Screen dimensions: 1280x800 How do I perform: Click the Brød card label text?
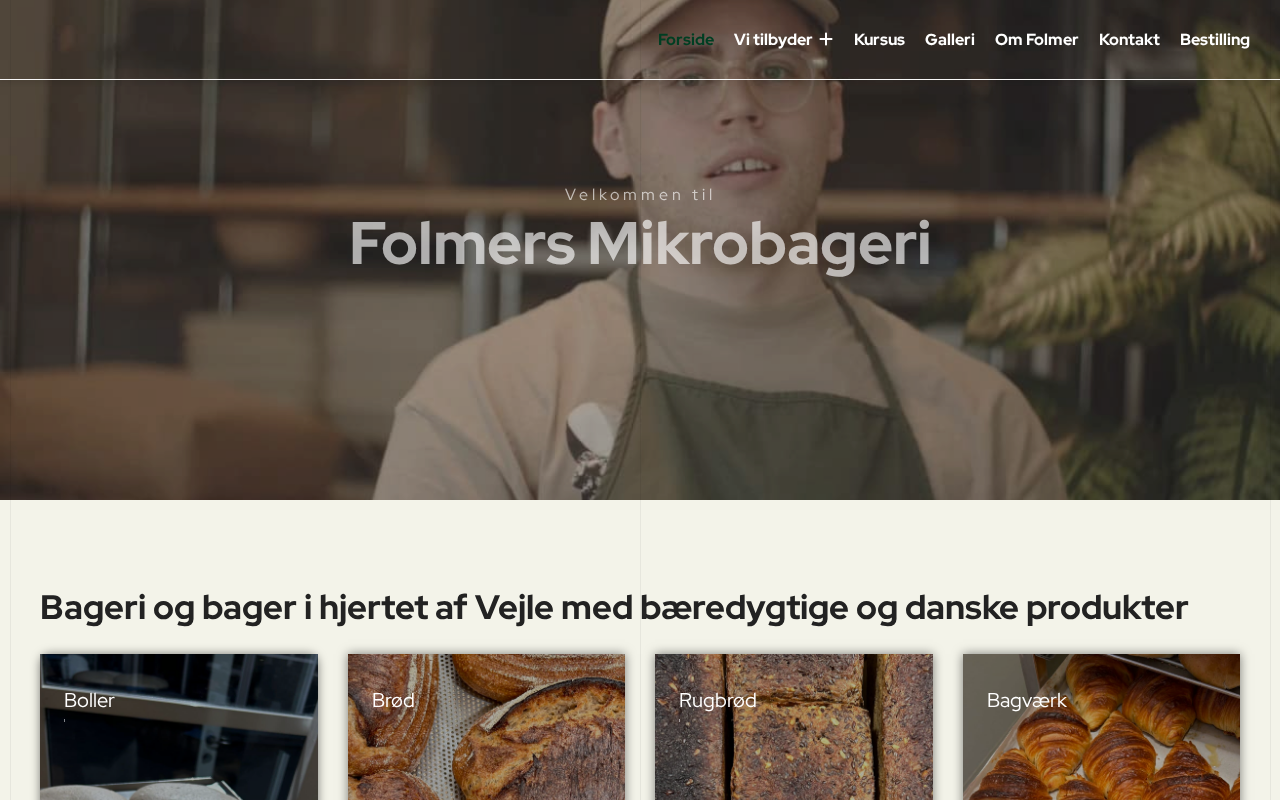click(393, 700)
